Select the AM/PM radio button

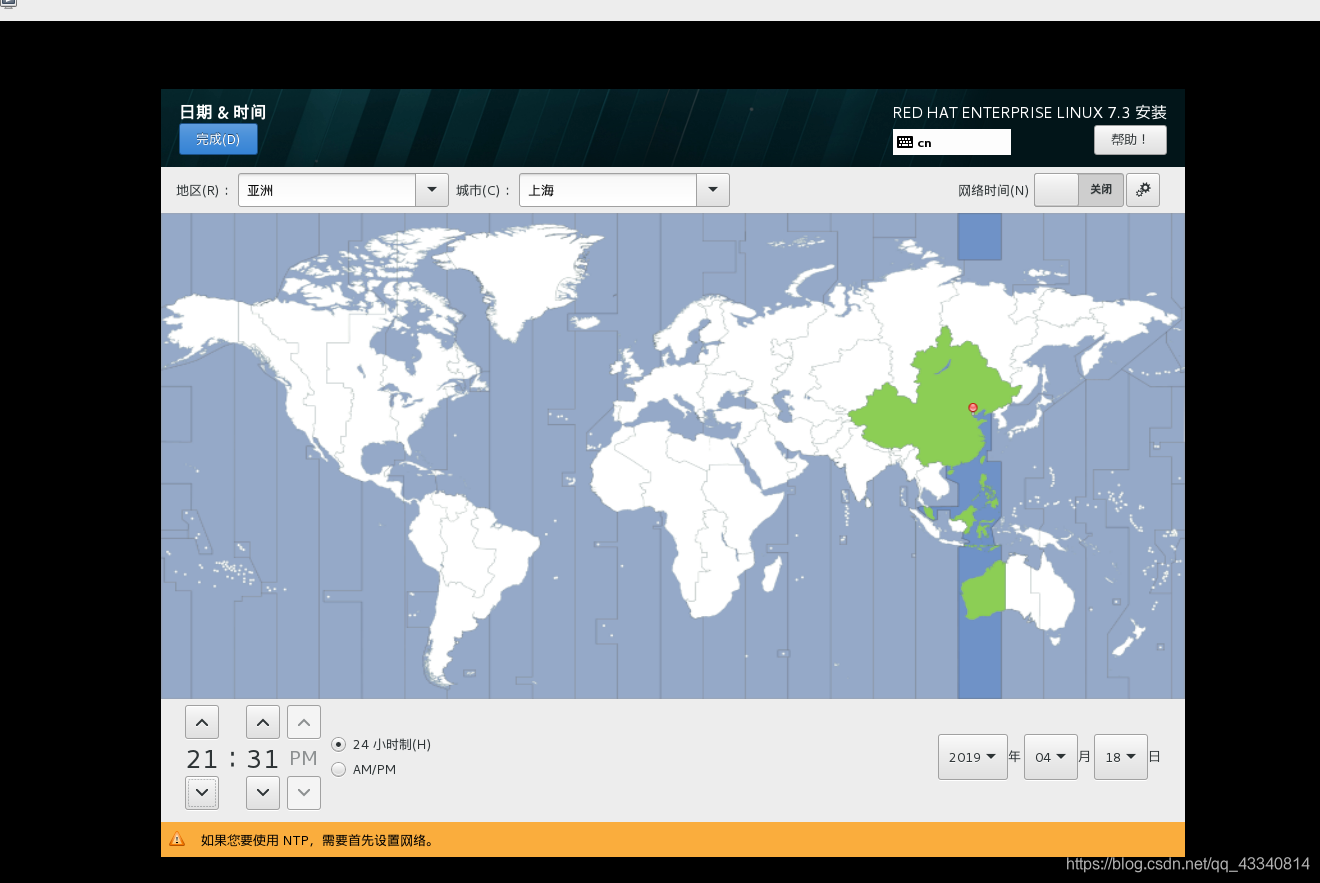[338, 769]
